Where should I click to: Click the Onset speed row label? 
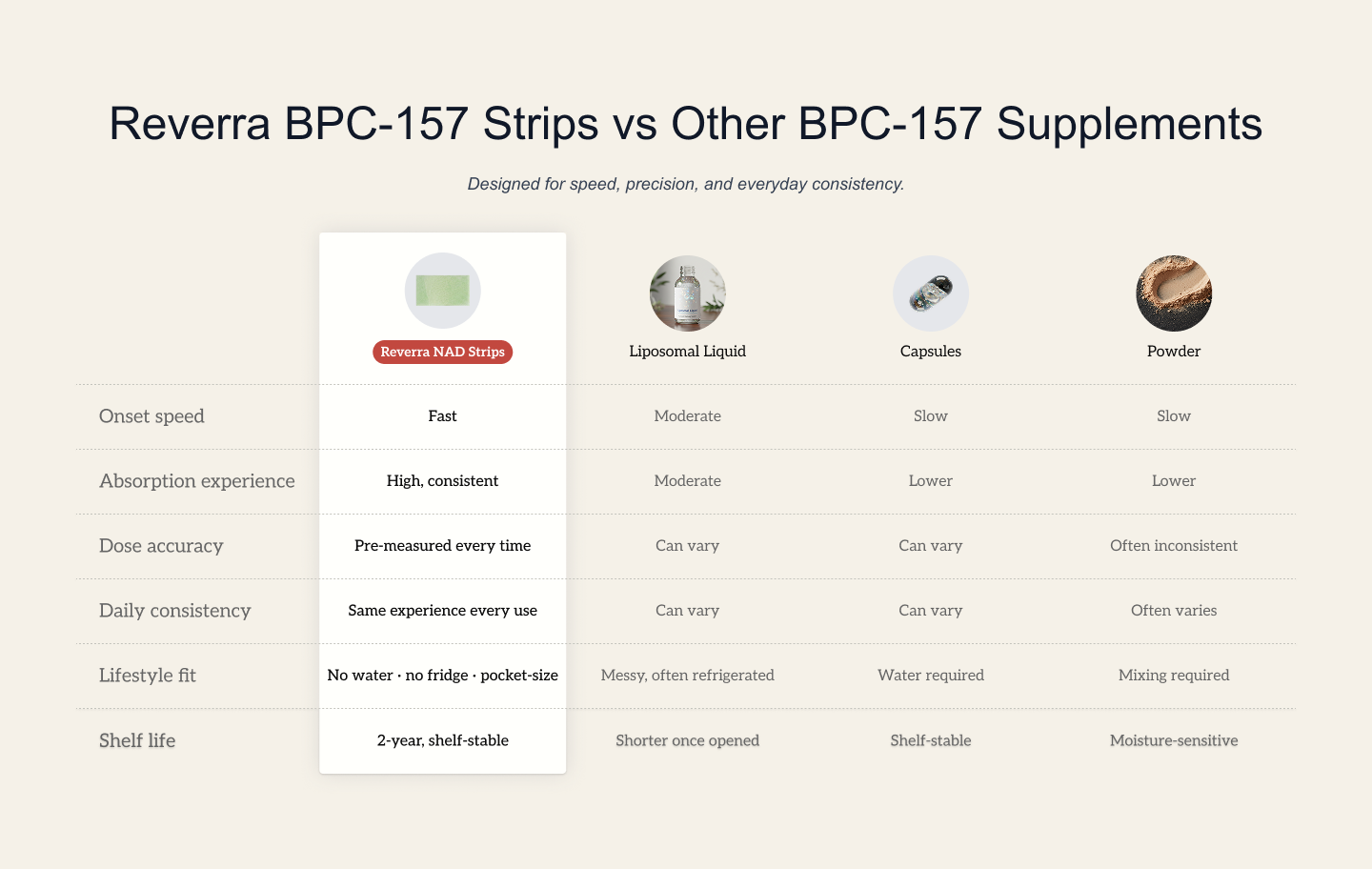[151, 416]
